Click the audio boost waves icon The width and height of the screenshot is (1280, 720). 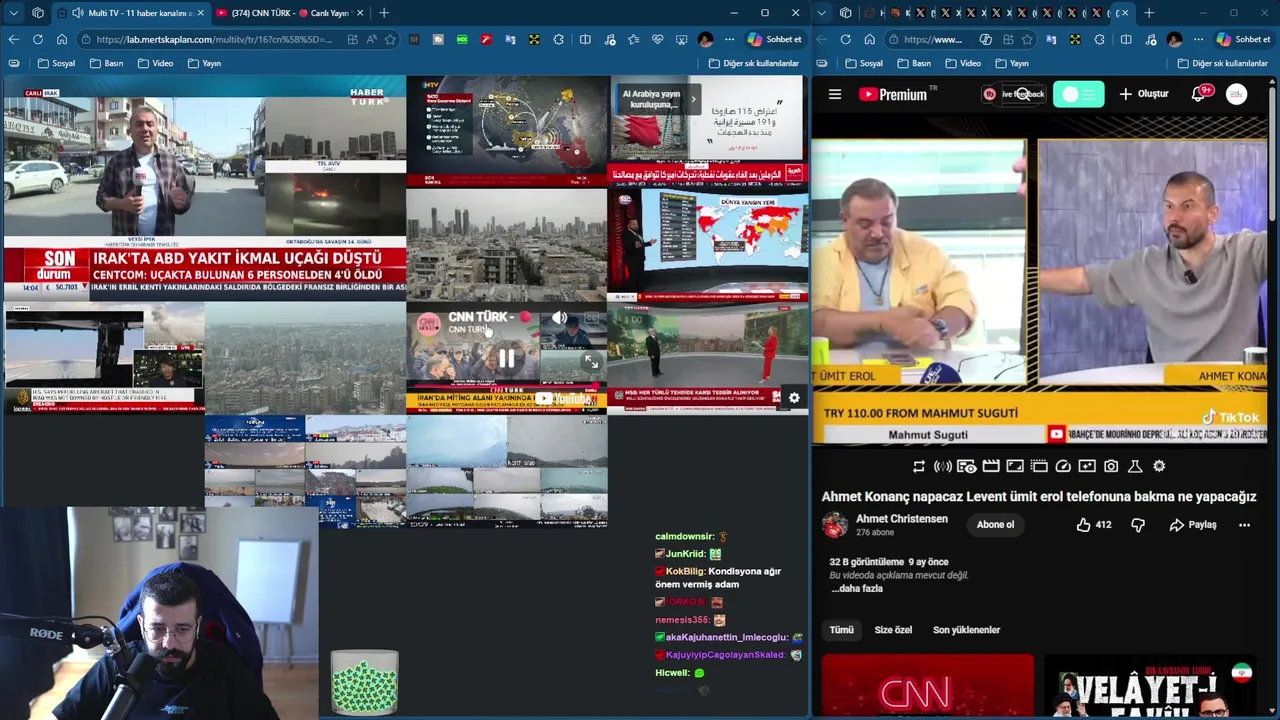943,466
